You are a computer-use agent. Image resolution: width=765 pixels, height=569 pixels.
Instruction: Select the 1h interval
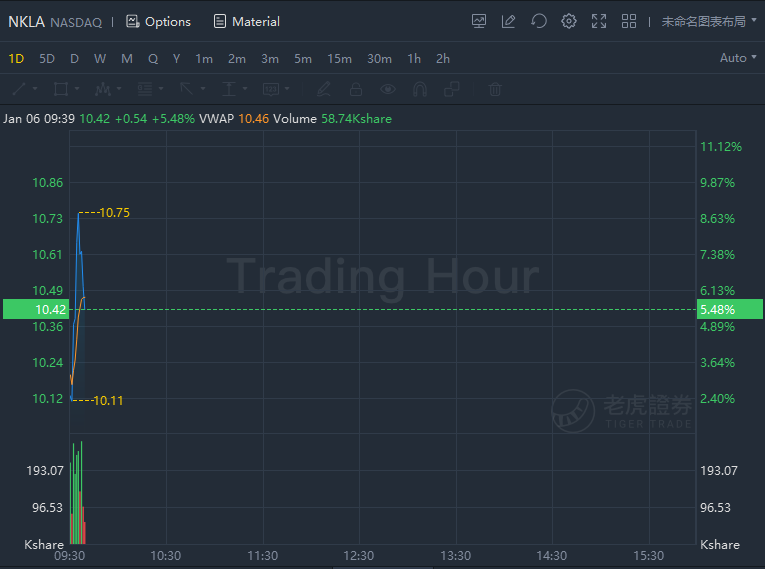(414, 59)
